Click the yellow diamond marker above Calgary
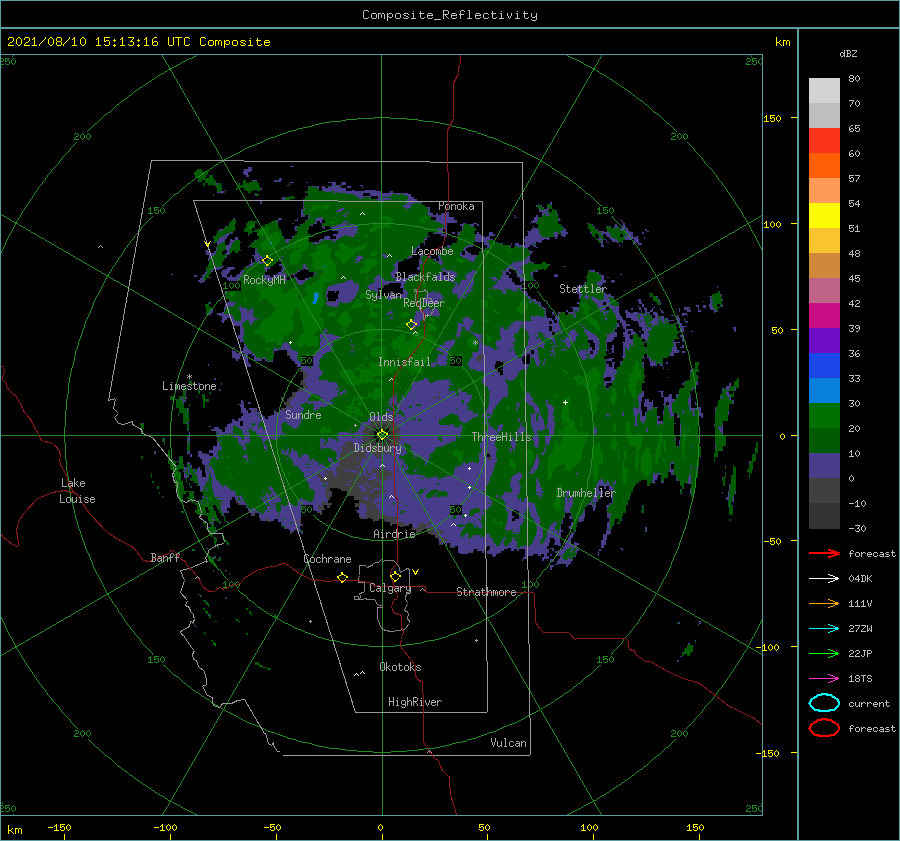 point(395,576)
